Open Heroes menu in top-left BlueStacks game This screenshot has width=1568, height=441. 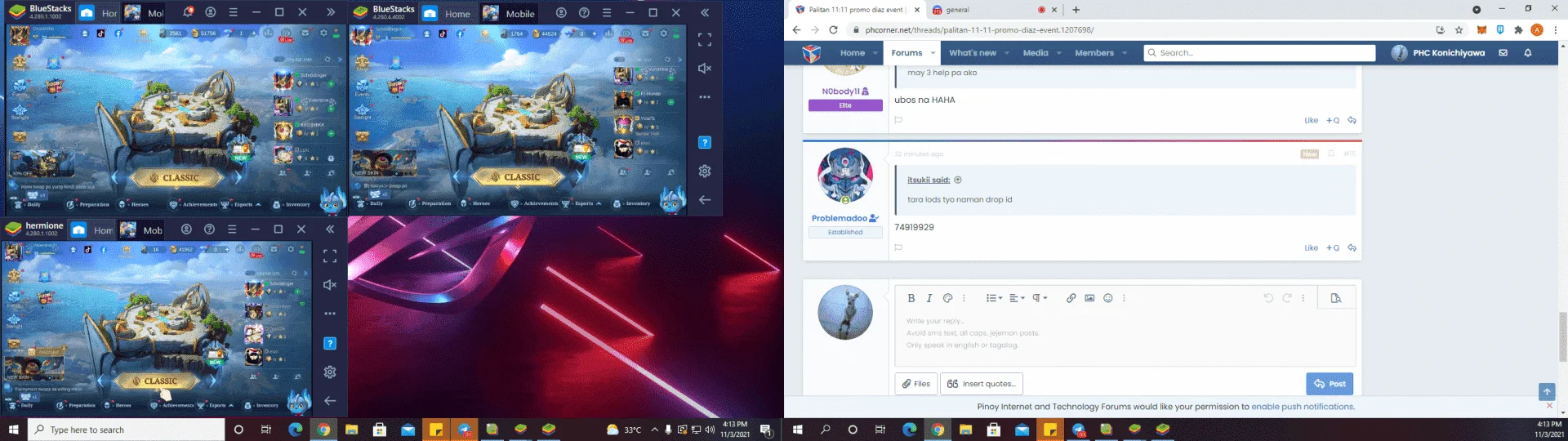point(134,204)
